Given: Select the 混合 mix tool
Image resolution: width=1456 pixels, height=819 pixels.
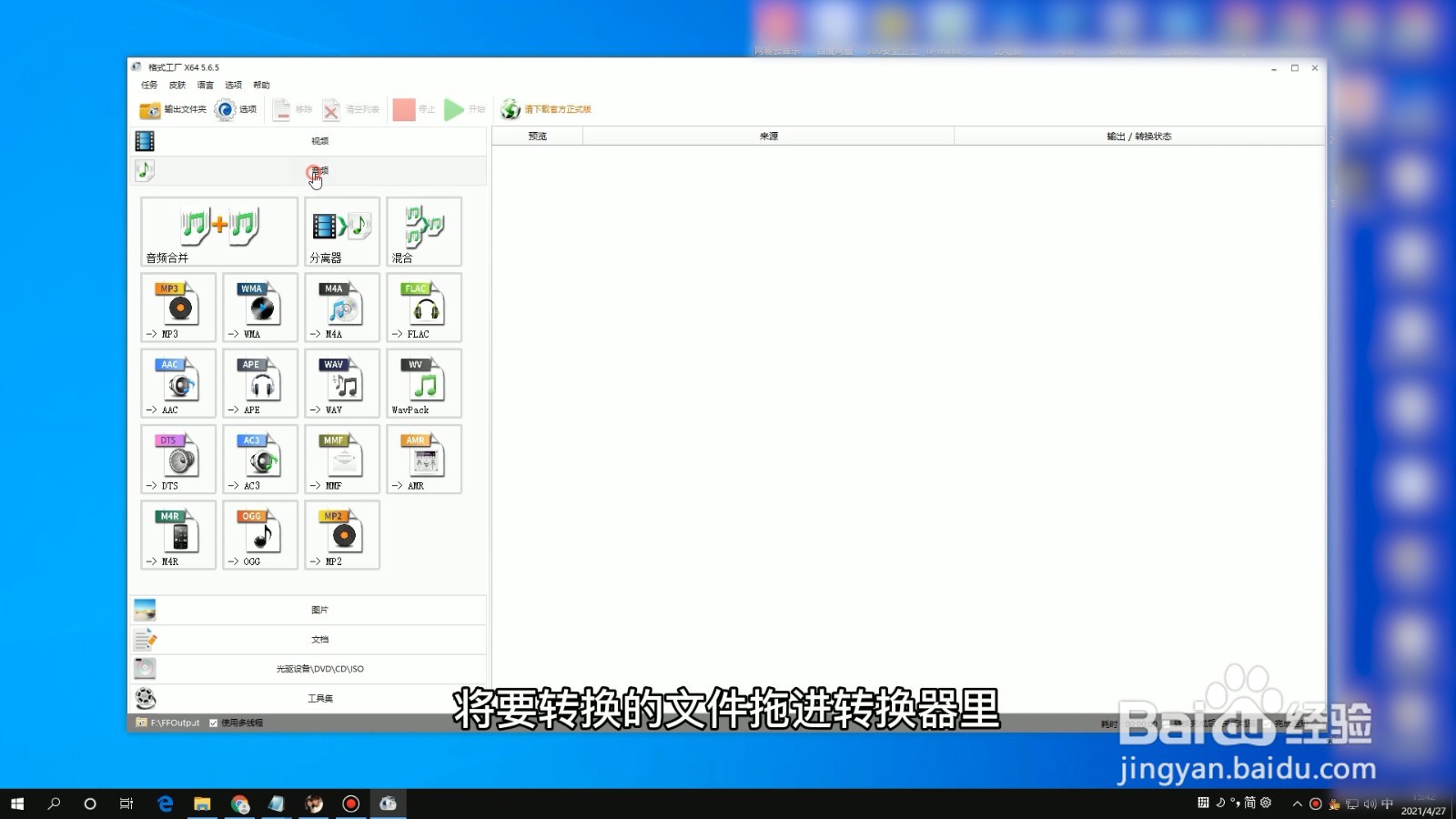Looking at the screenshot, I should click(x=423, y=231).
